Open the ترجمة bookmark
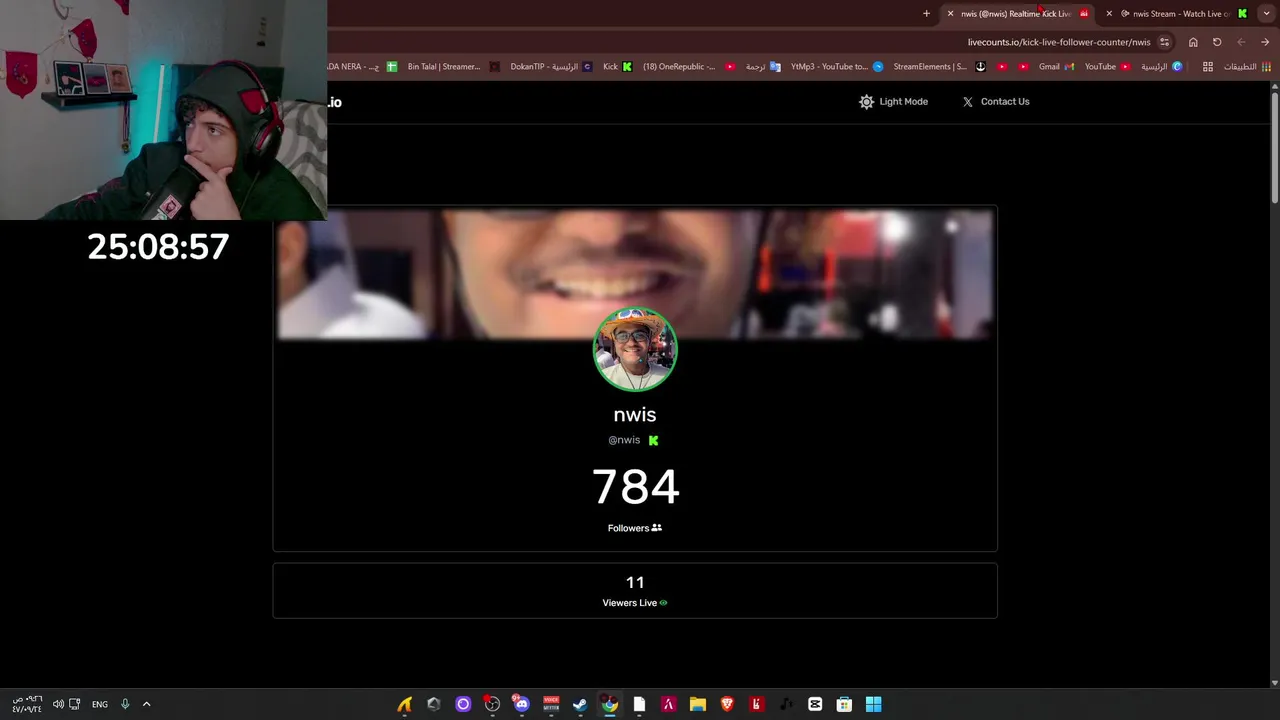The width and height of the screenshot is (1280, 720). pyautogui.click(x=762, y=67)
